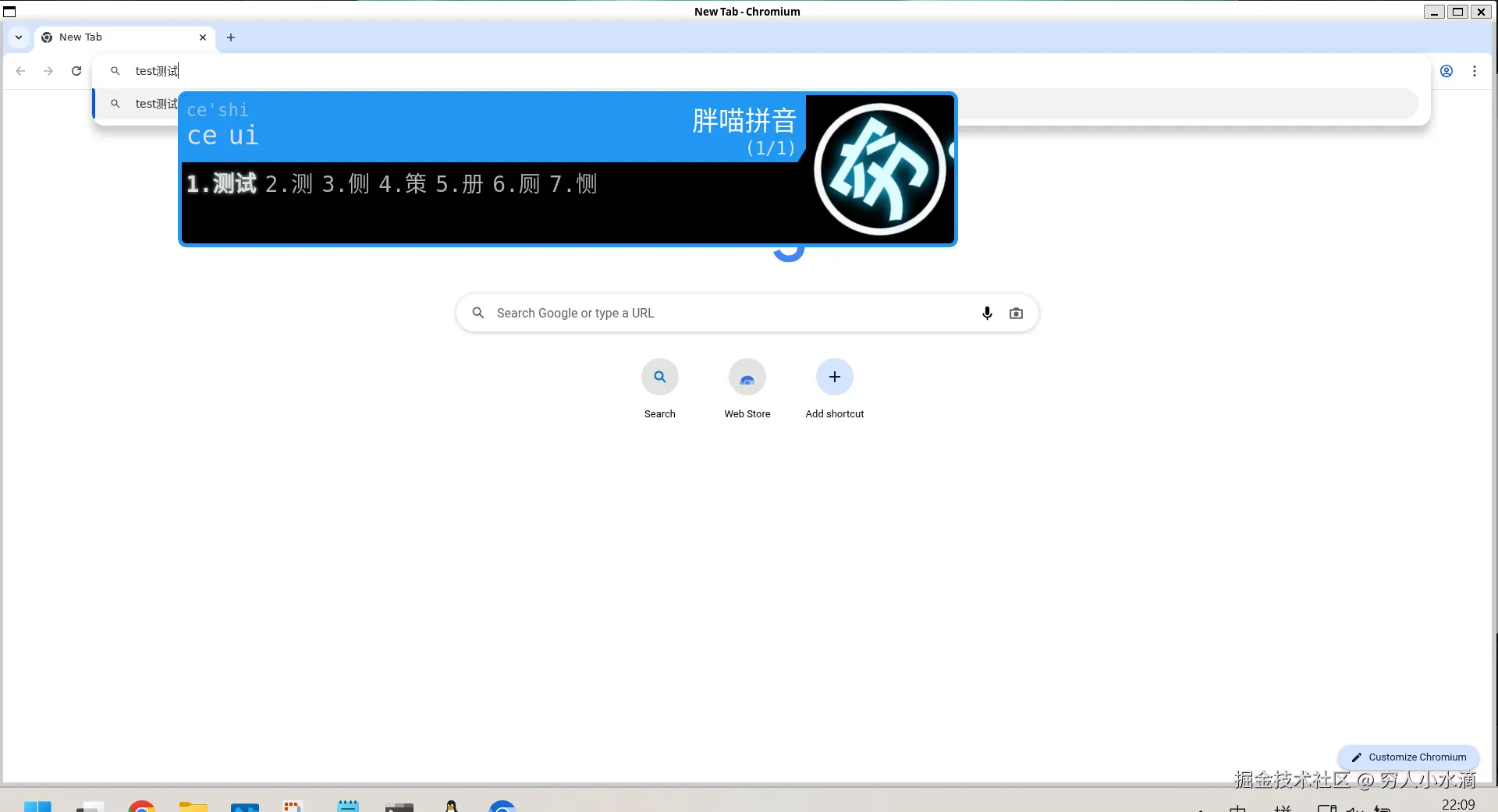This screenshot has width=1498, height=812.
Task: Click the magnifying glass in the address bar
Action: (115, 70)
